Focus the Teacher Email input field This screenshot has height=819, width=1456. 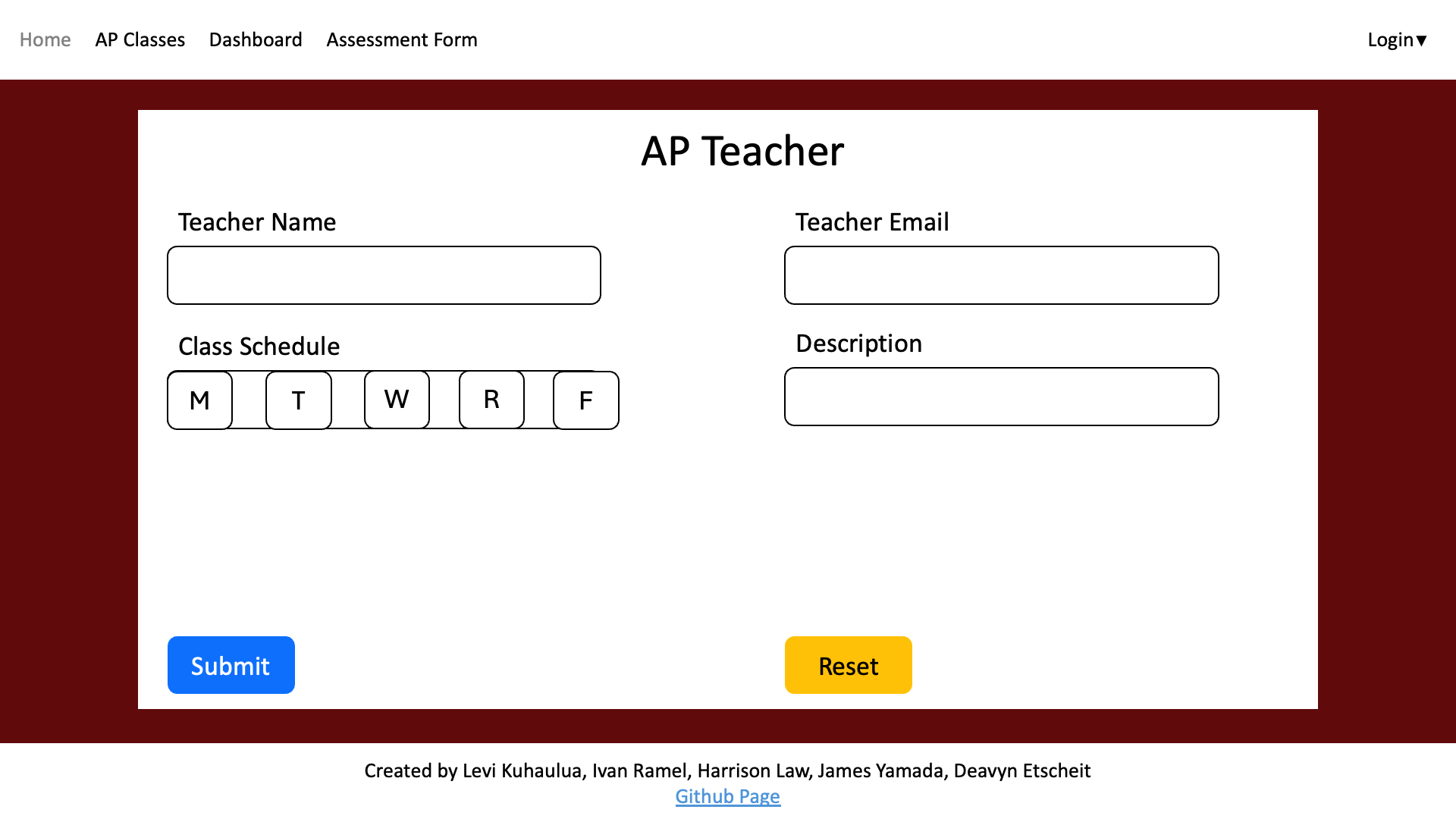click(1001, 275)
